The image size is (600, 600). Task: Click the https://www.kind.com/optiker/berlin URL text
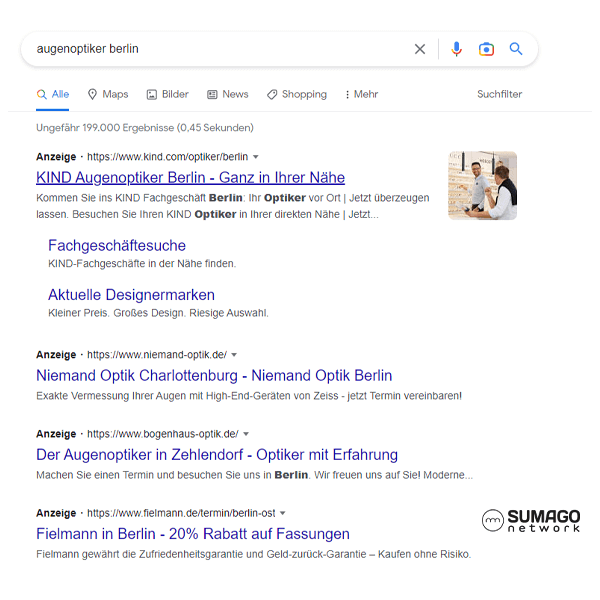tap(168, 157)
